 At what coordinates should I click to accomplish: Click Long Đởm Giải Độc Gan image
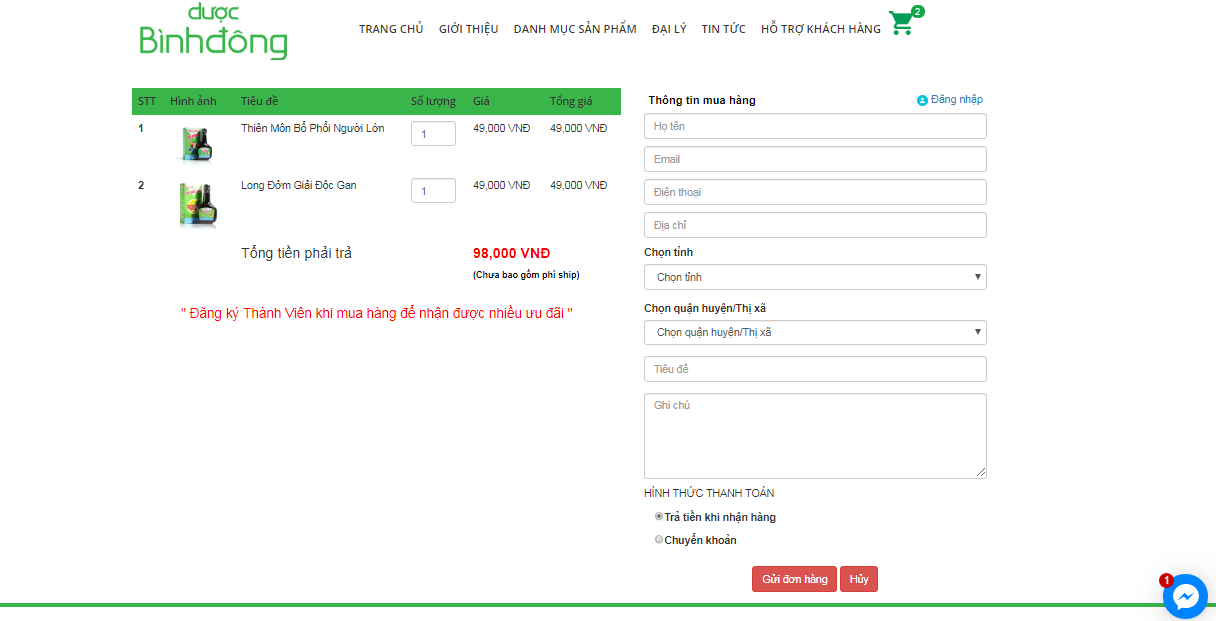(x=196, y=205)
